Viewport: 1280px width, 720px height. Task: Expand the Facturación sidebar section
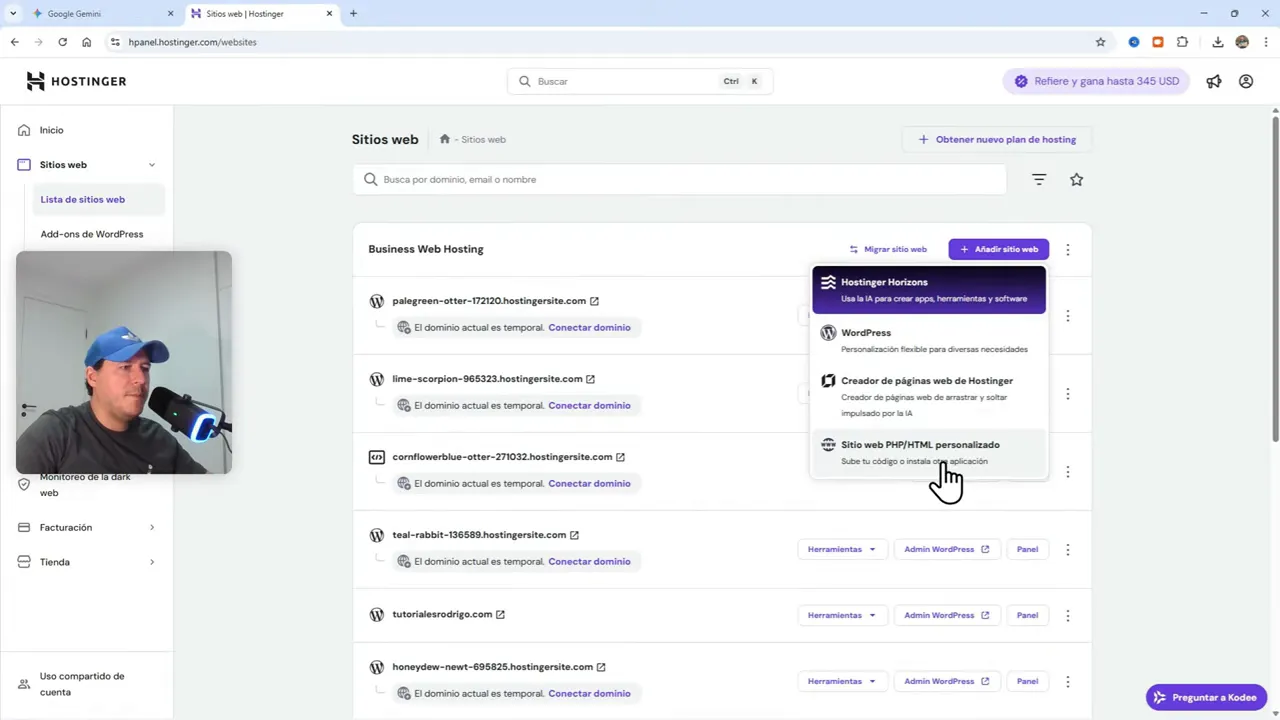[151, 527]
